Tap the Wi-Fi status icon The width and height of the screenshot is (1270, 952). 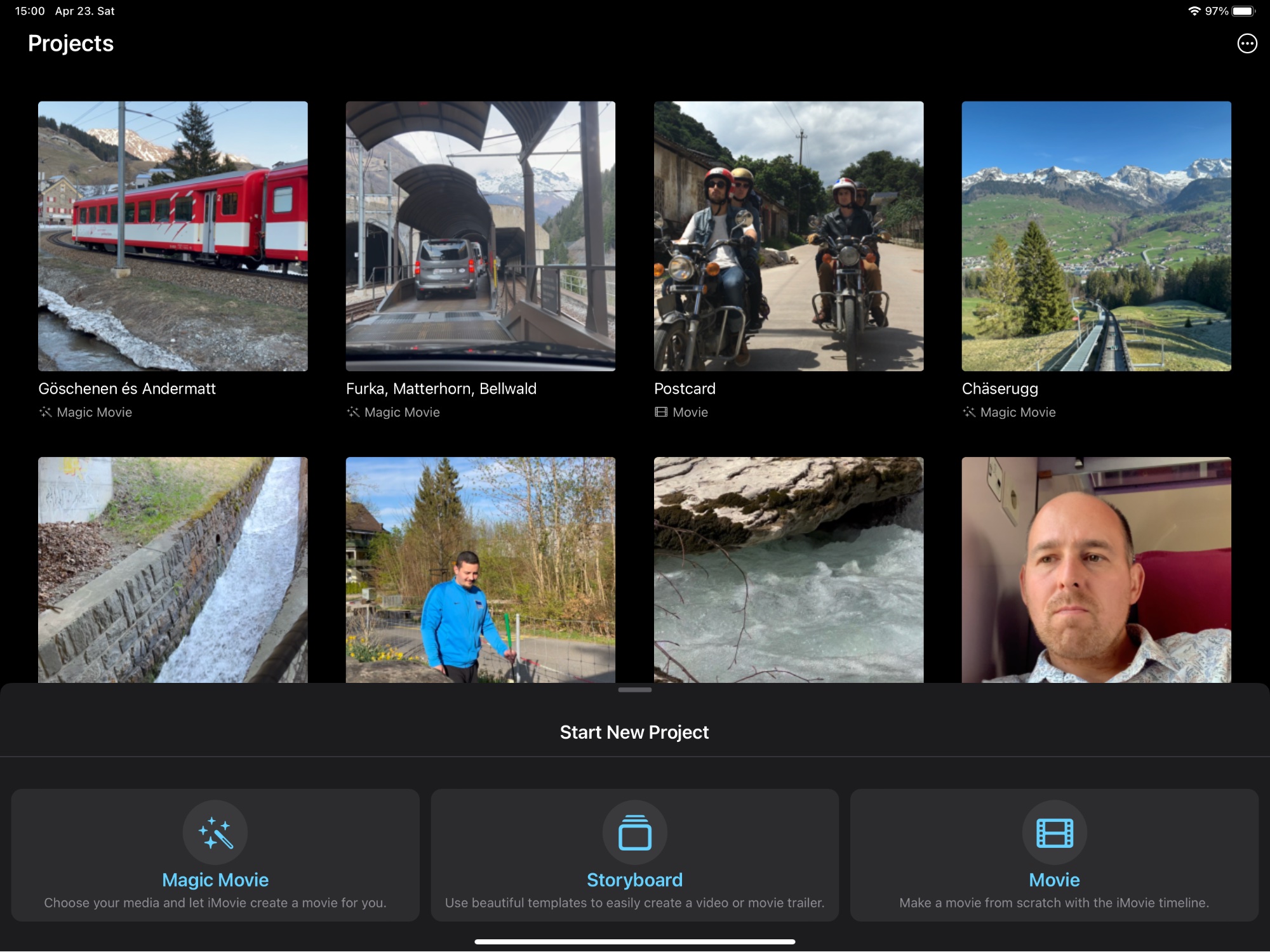pyautogui.click(x=1194, y=11)
